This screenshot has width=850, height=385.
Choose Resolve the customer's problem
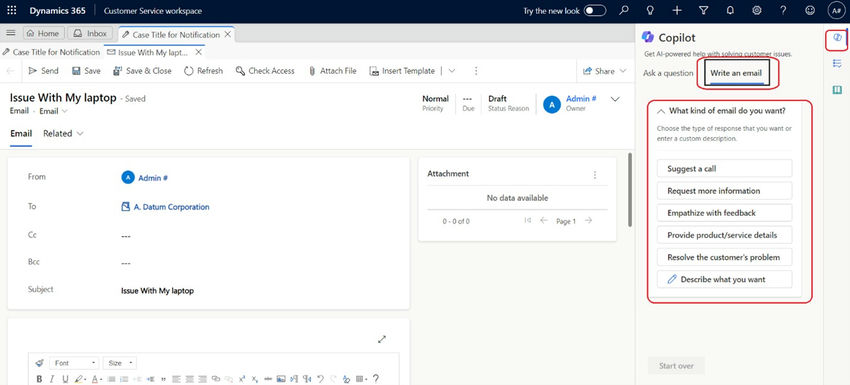(x=724, y=257)
